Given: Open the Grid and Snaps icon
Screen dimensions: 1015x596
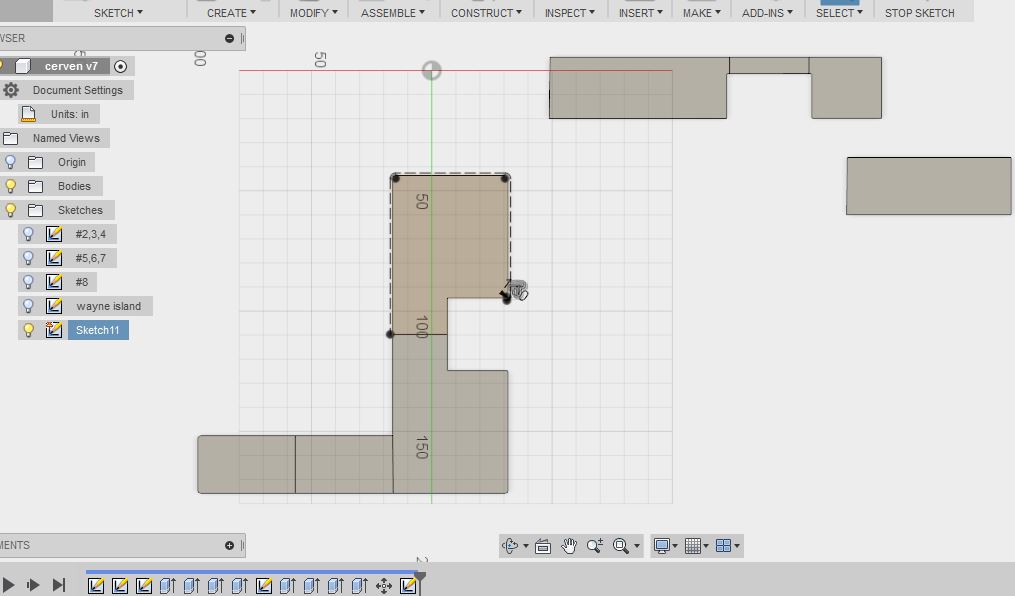Looking at the screenshot, I should [x=695, y=546].
